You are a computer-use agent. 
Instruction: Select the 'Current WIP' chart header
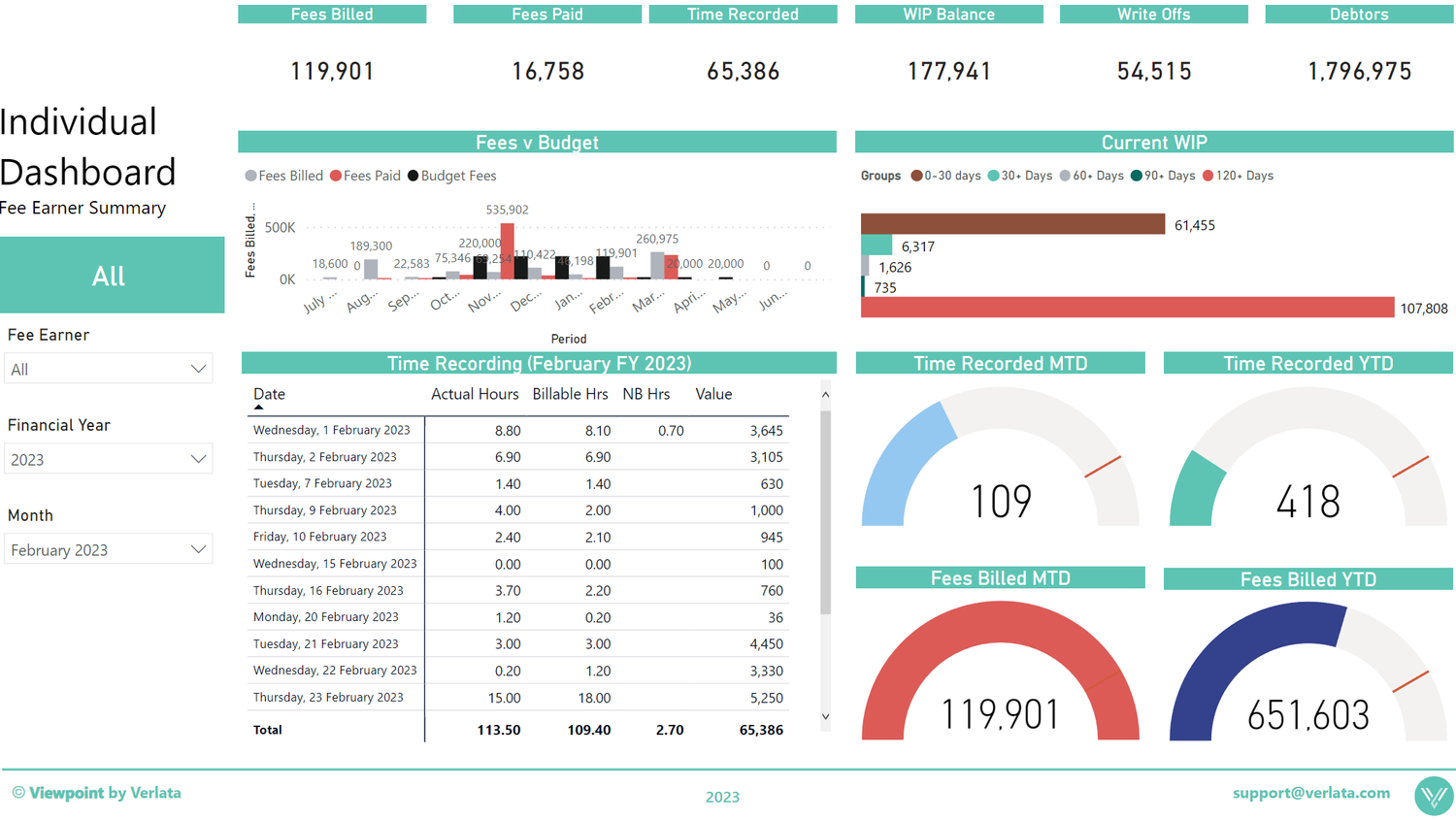(1154, 141)
